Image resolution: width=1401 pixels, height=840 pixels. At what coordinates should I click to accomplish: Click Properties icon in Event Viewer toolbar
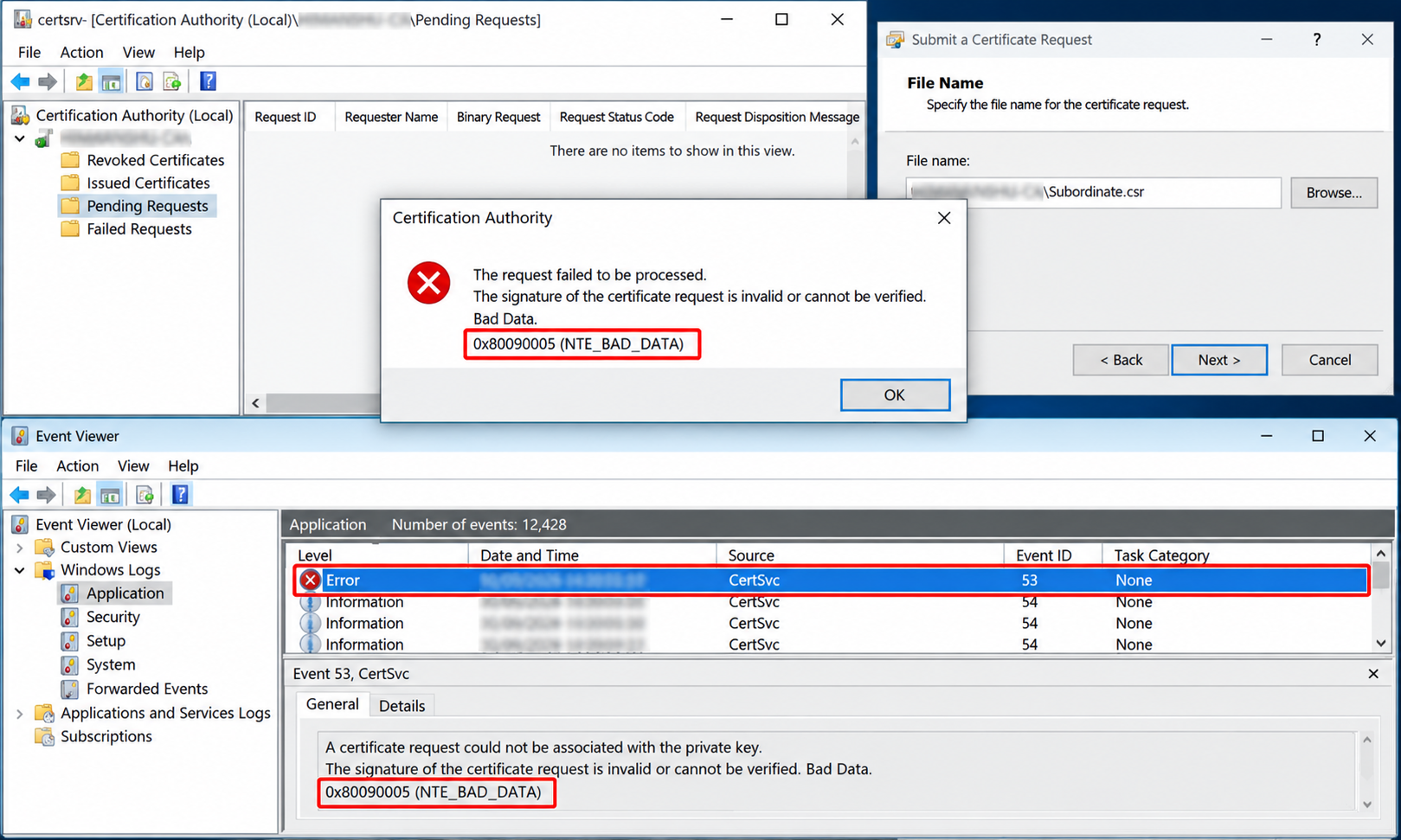point(145,495)
